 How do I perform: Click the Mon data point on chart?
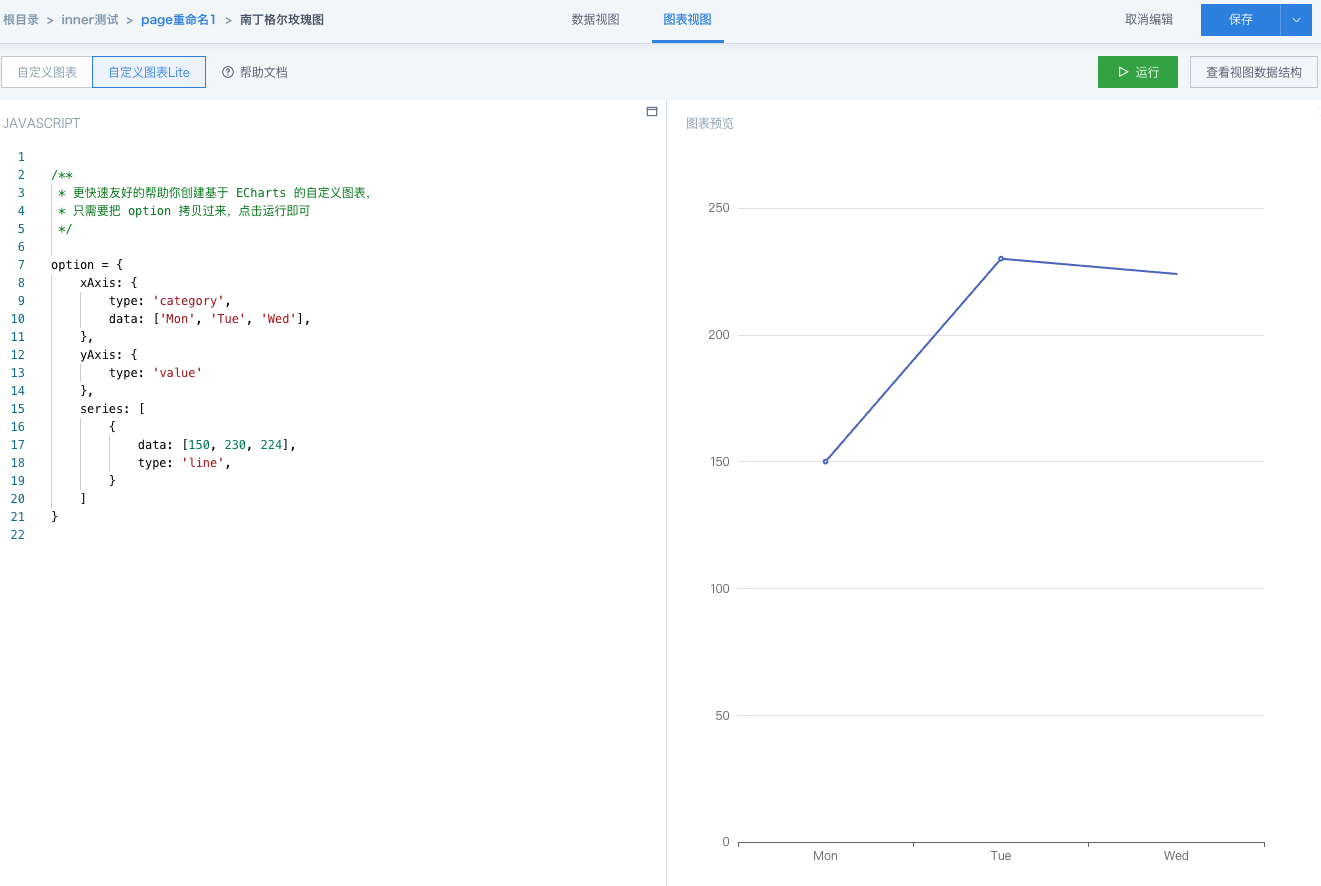tap(825, 461)
